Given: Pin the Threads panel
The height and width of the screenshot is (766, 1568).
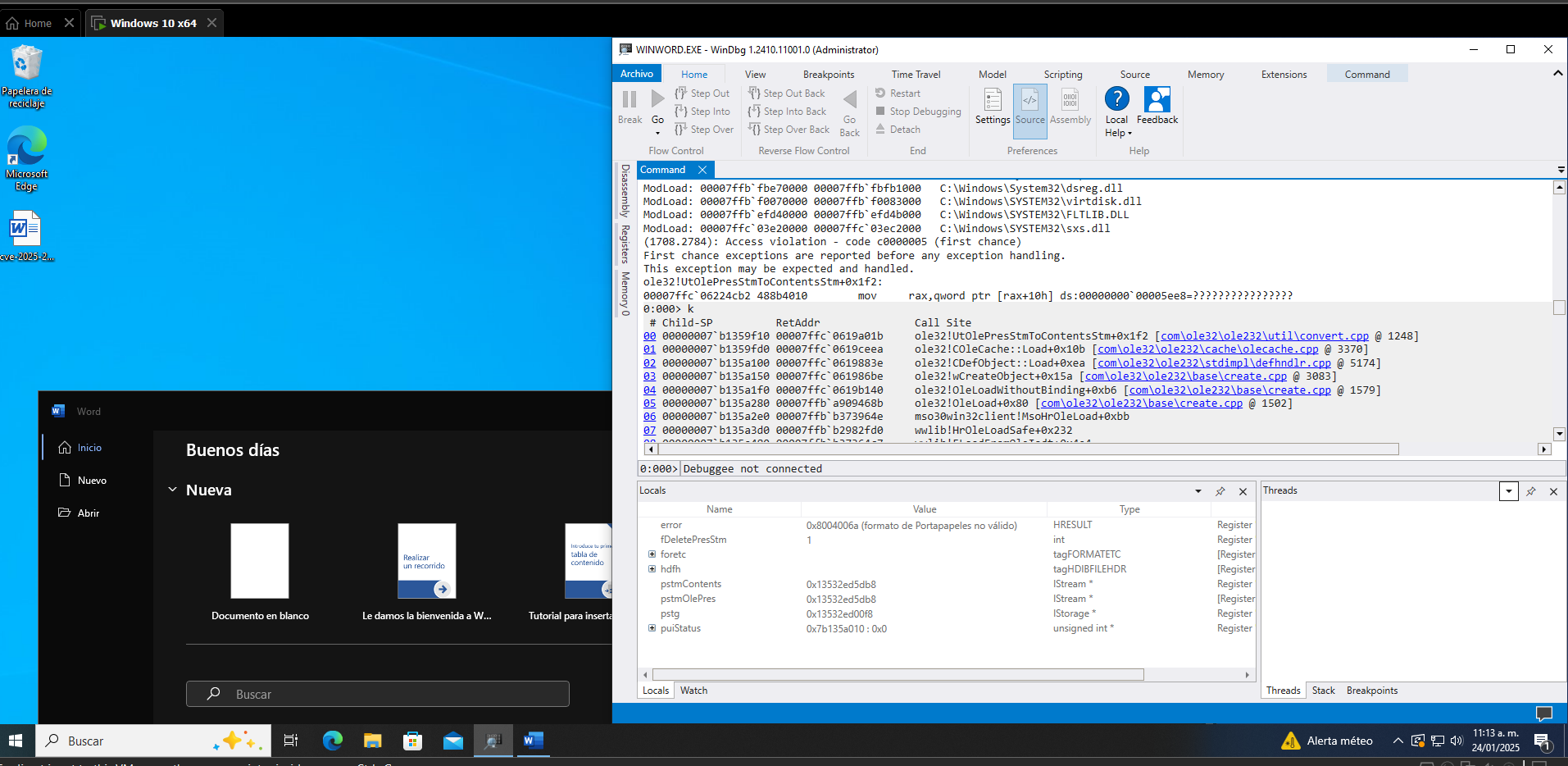Looking at the screenshot, I should click(1530, 491).
